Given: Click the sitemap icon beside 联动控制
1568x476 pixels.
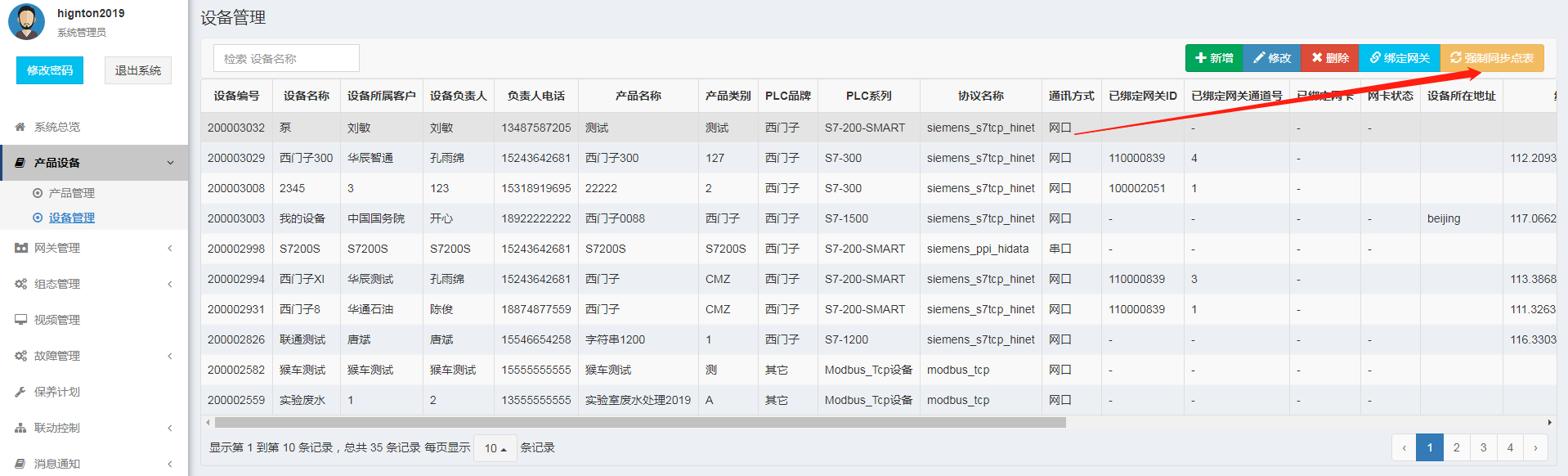Looking at the screenshot, I should point(20,428).
